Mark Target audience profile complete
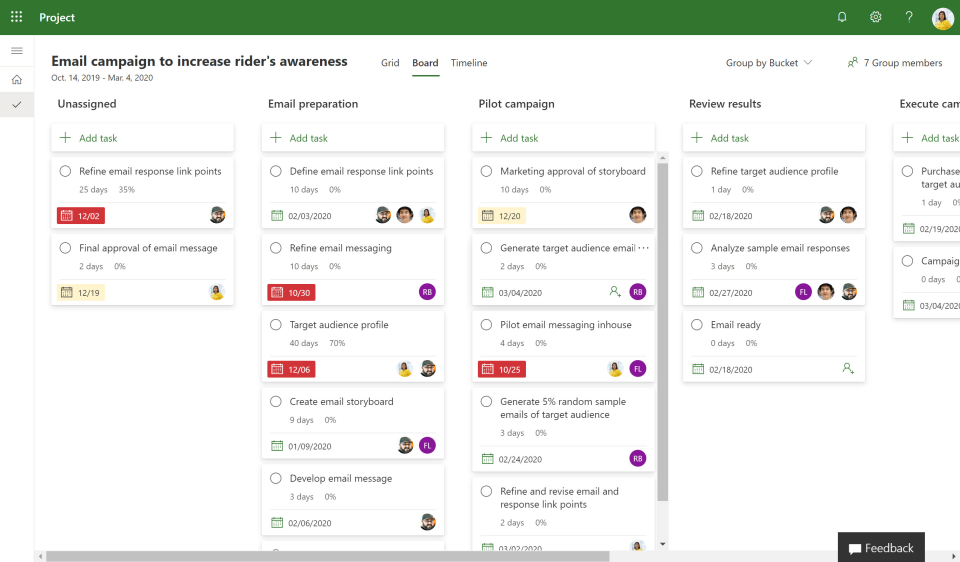This screenshot has height=562, width=960. click(x=276, y=325)
